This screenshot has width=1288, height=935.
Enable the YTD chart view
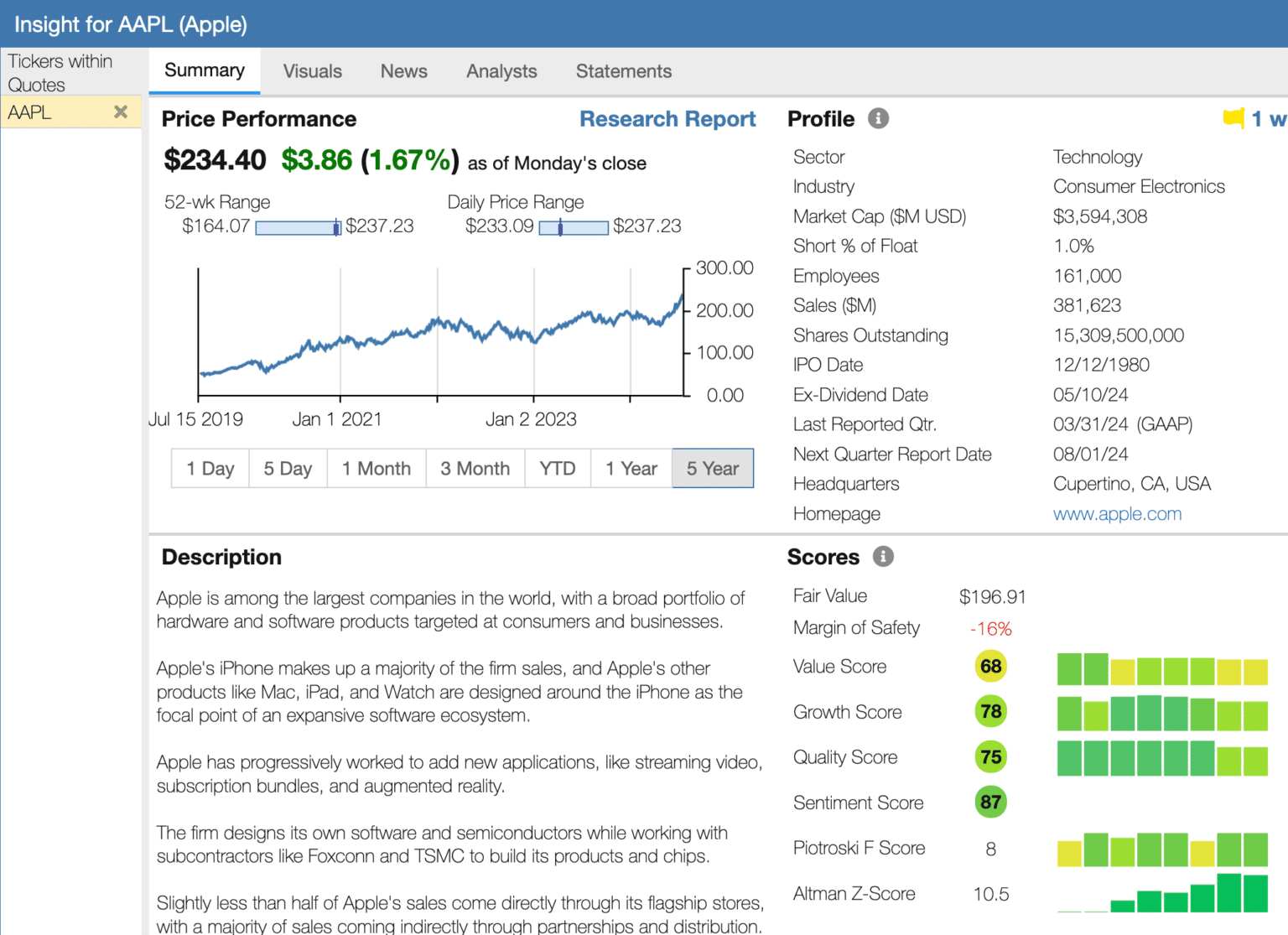click(x=558, y=468)
